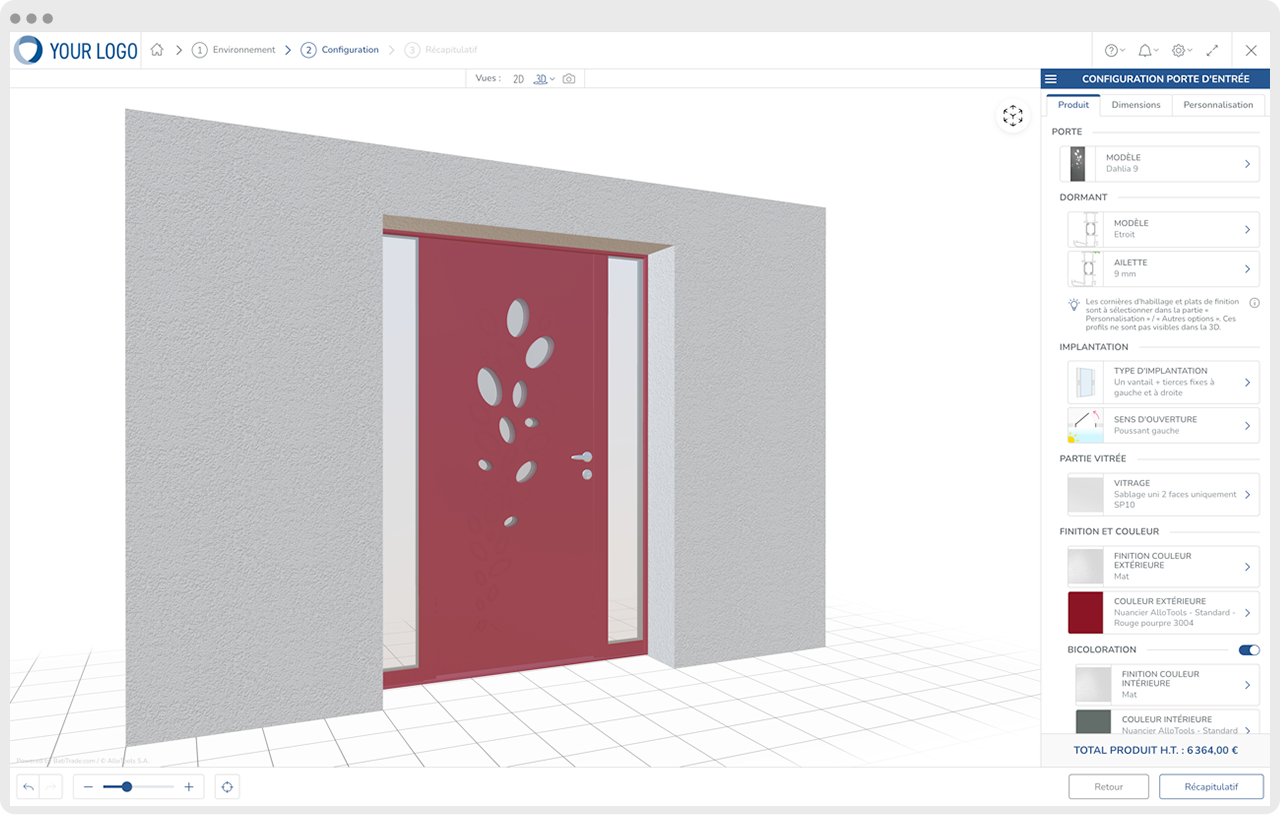
Task: Open the 3D view dropdown
Action: coord(544,78)
